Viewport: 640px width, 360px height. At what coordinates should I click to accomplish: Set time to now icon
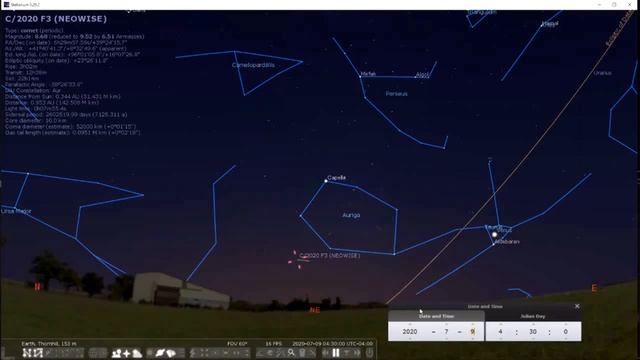(346, 353)
